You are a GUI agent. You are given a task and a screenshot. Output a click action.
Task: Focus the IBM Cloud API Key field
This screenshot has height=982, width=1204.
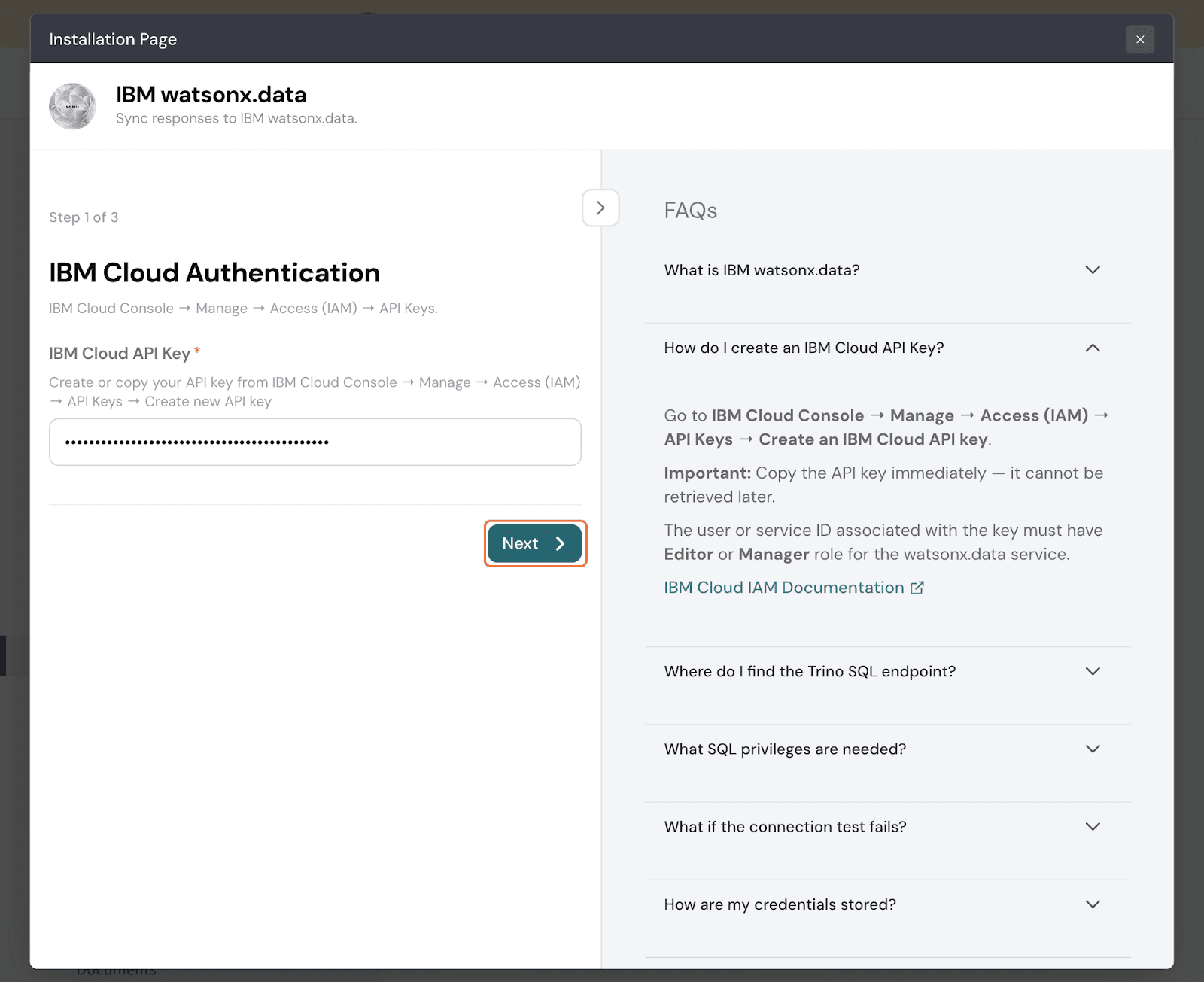point(315,442)
